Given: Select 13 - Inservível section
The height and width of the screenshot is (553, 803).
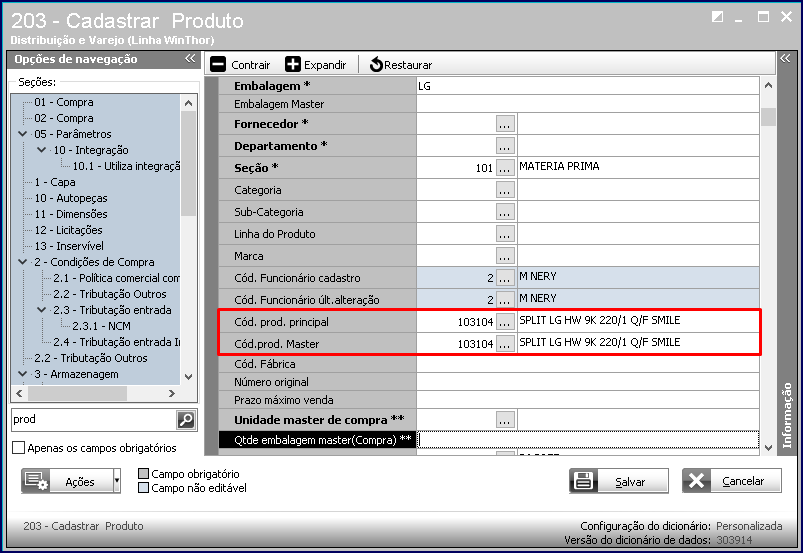Looking at the screenshot, I should pos(69,246).
